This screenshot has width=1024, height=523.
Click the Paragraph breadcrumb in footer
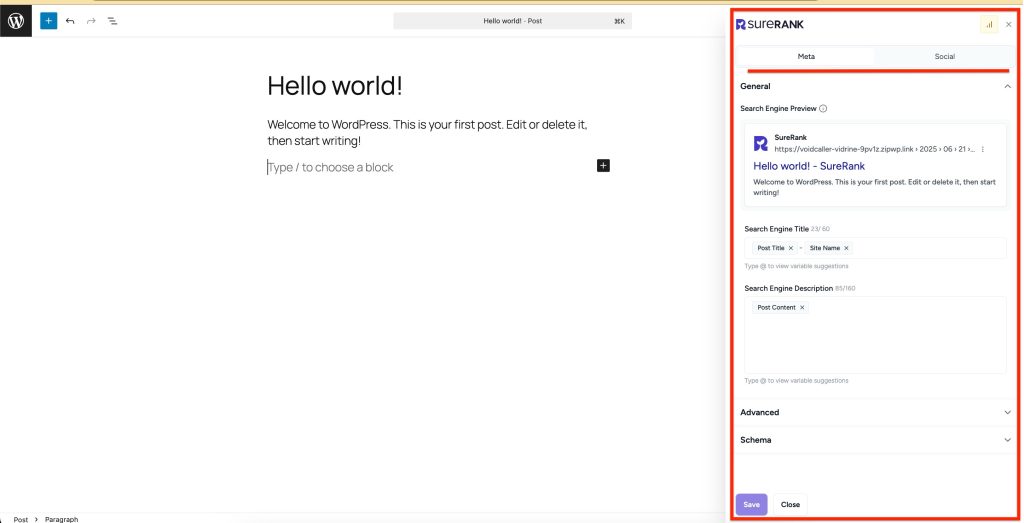point(61,520)
